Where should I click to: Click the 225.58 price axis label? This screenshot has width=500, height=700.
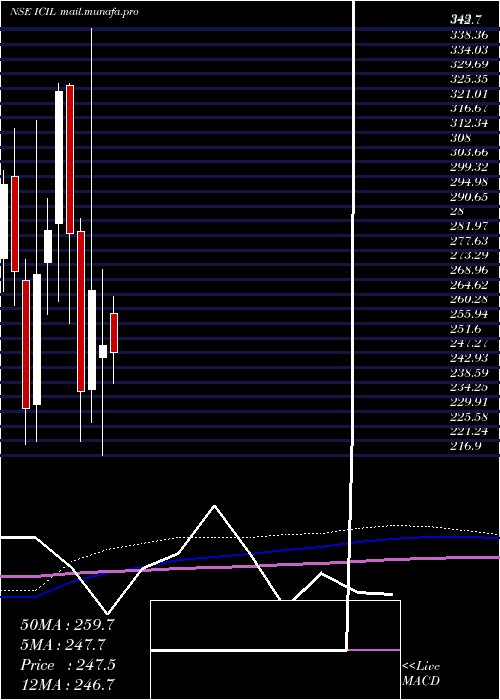[x=469, y=417]
